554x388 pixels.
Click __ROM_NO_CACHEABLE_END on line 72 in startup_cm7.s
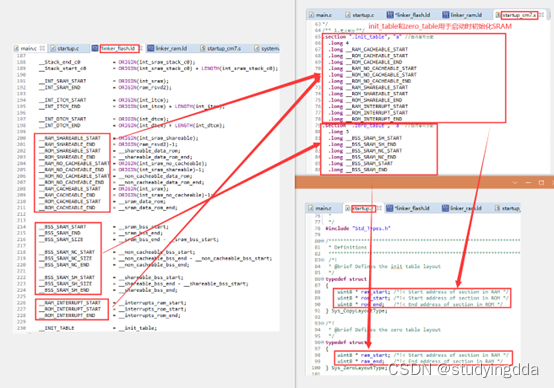click(378, 81)
